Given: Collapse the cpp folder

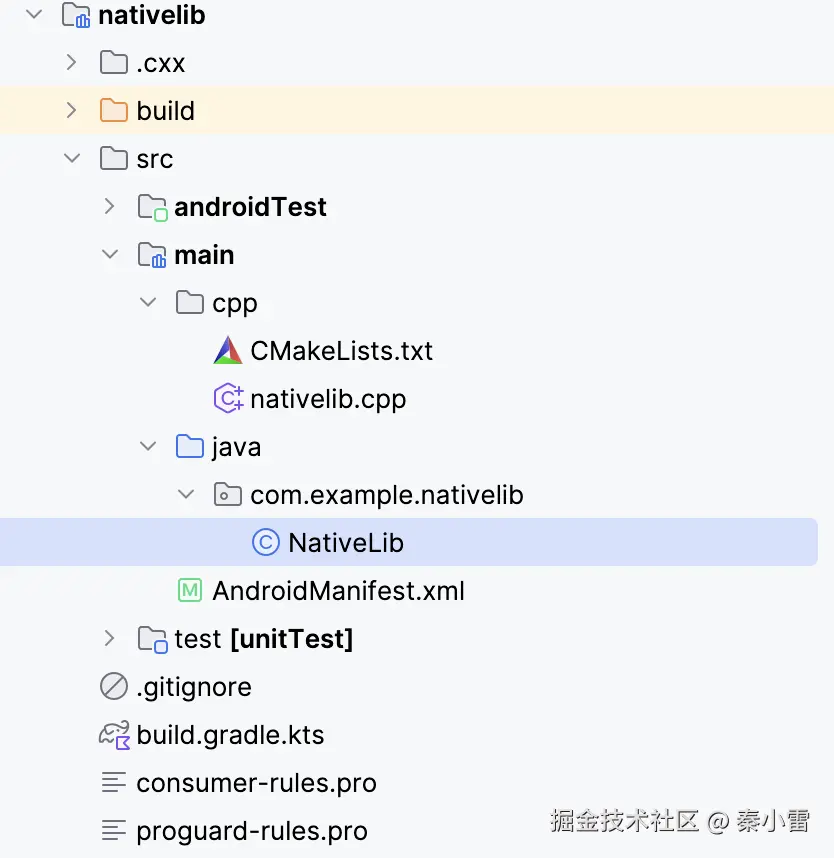Looking at the screenshot, I should 148,303.
